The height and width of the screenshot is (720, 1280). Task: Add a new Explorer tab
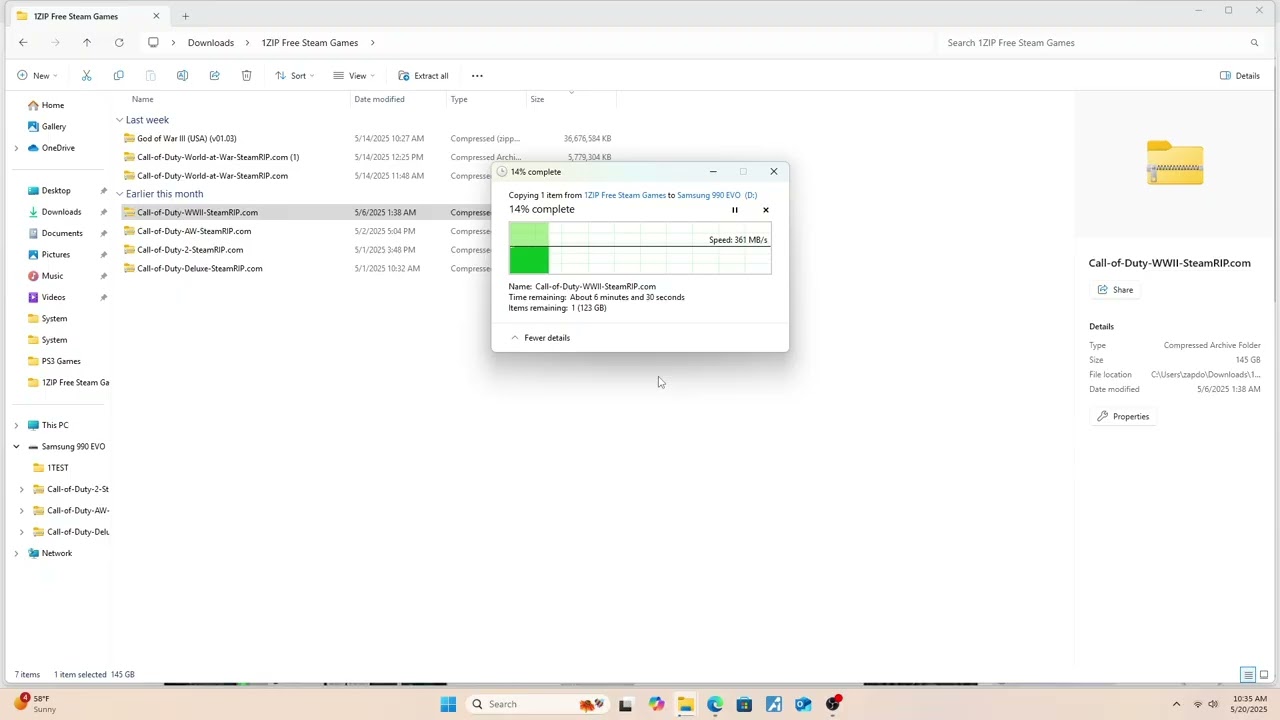(x=185, y=16)
